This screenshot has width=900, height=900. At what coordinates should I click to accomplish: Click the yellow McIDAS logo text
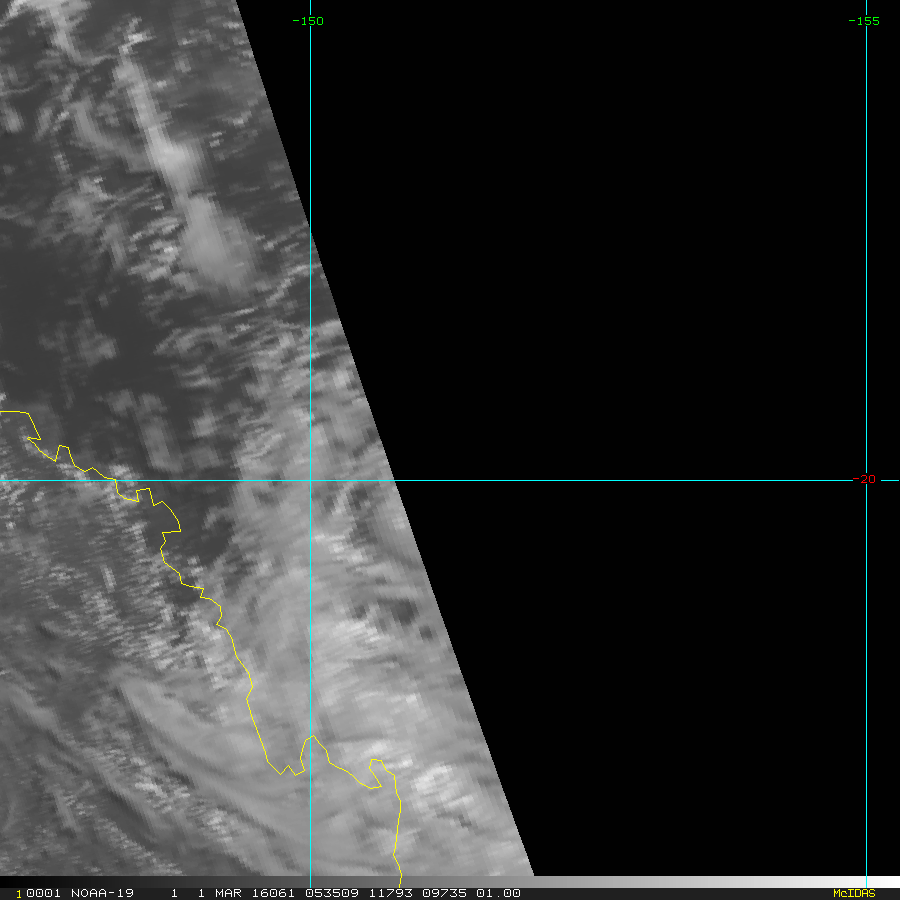click(854, 893)
